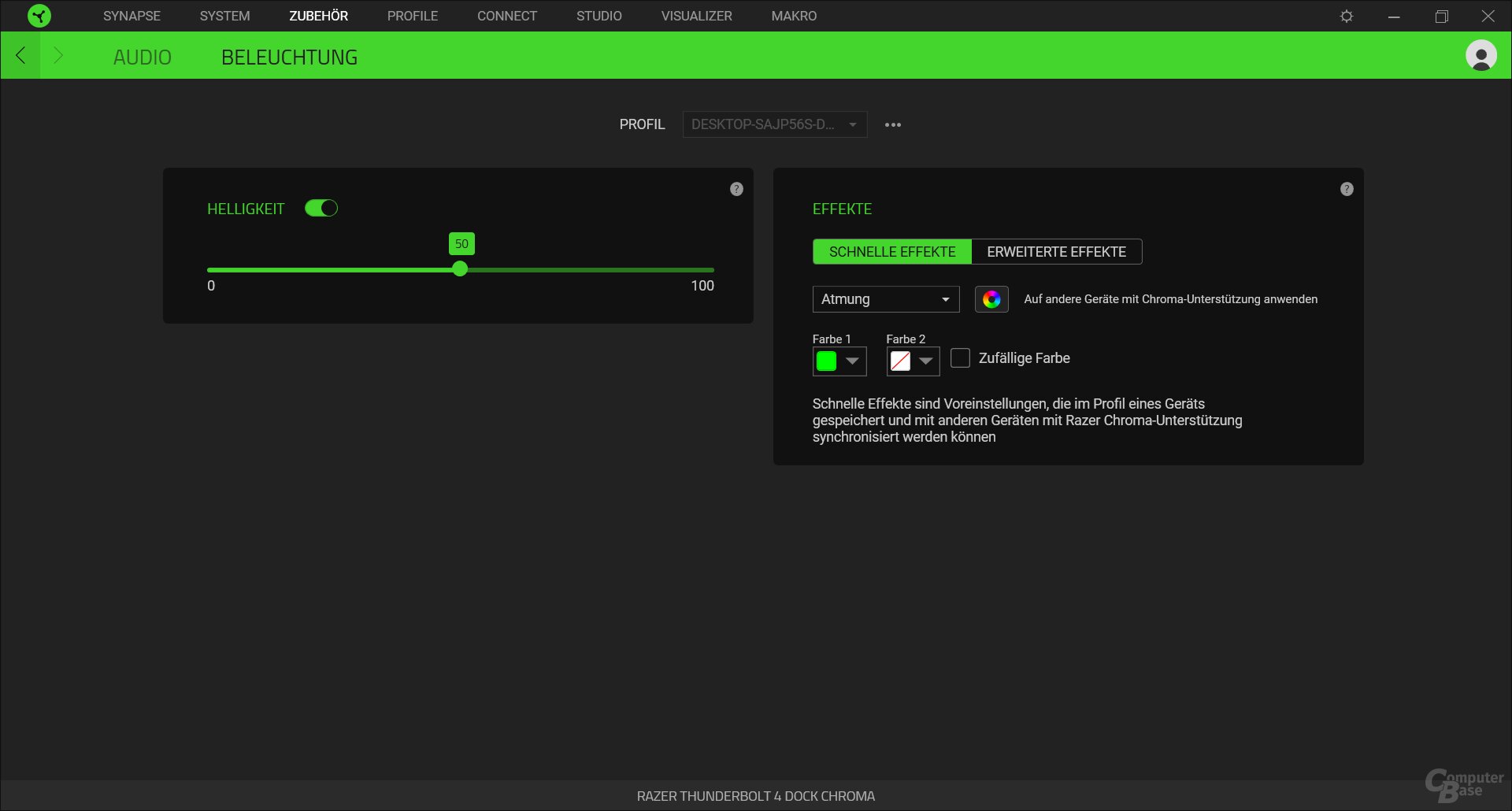Screen dimensions: 1512x811
Task: Toggle the Helligkeit switch off
Action: (x=321, y=208)
